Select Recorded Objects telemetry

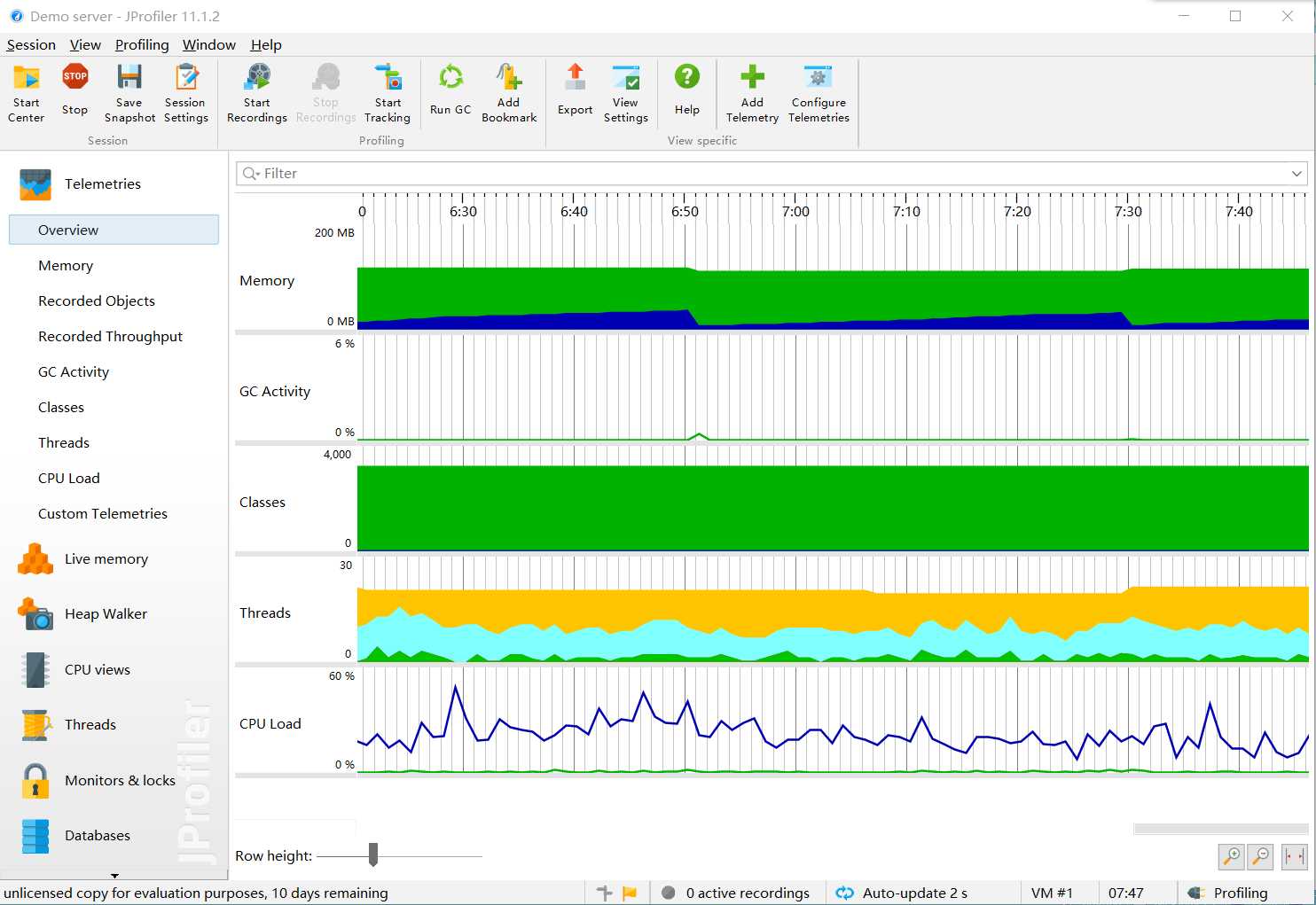click(x=97, y=301)
